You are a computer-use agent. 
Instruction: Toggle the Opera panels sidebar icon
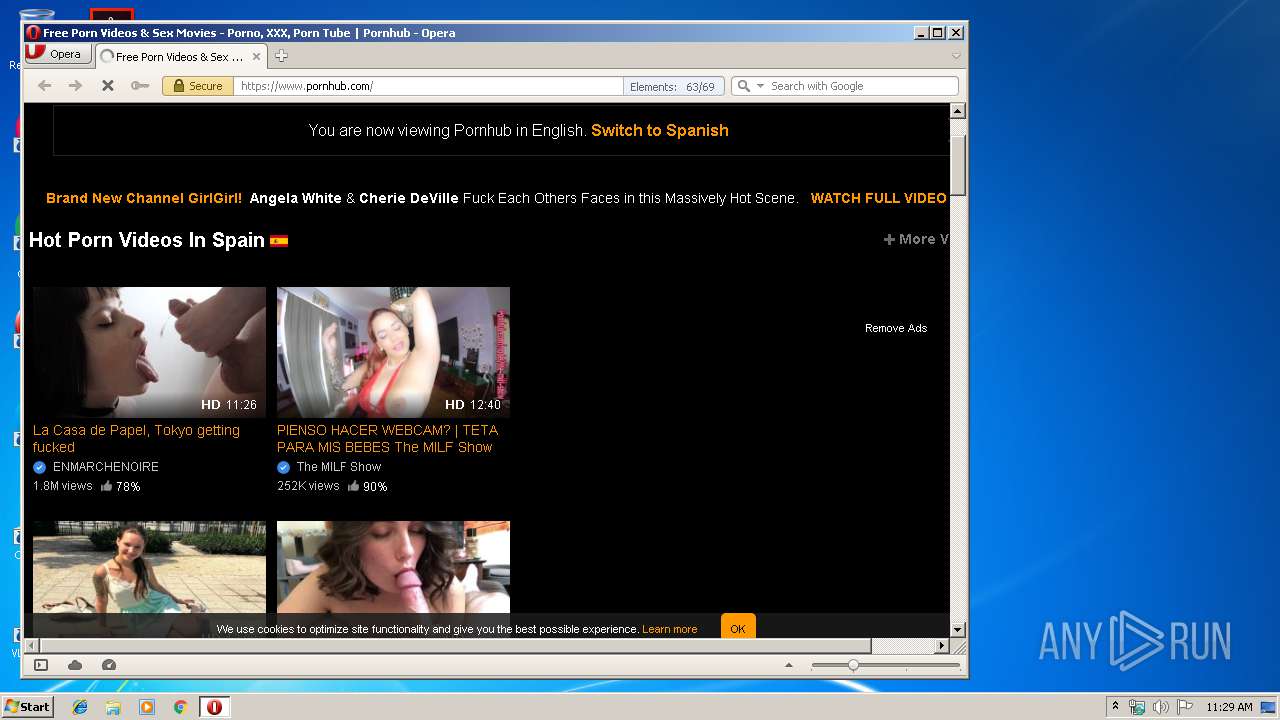tap(41, 665)
